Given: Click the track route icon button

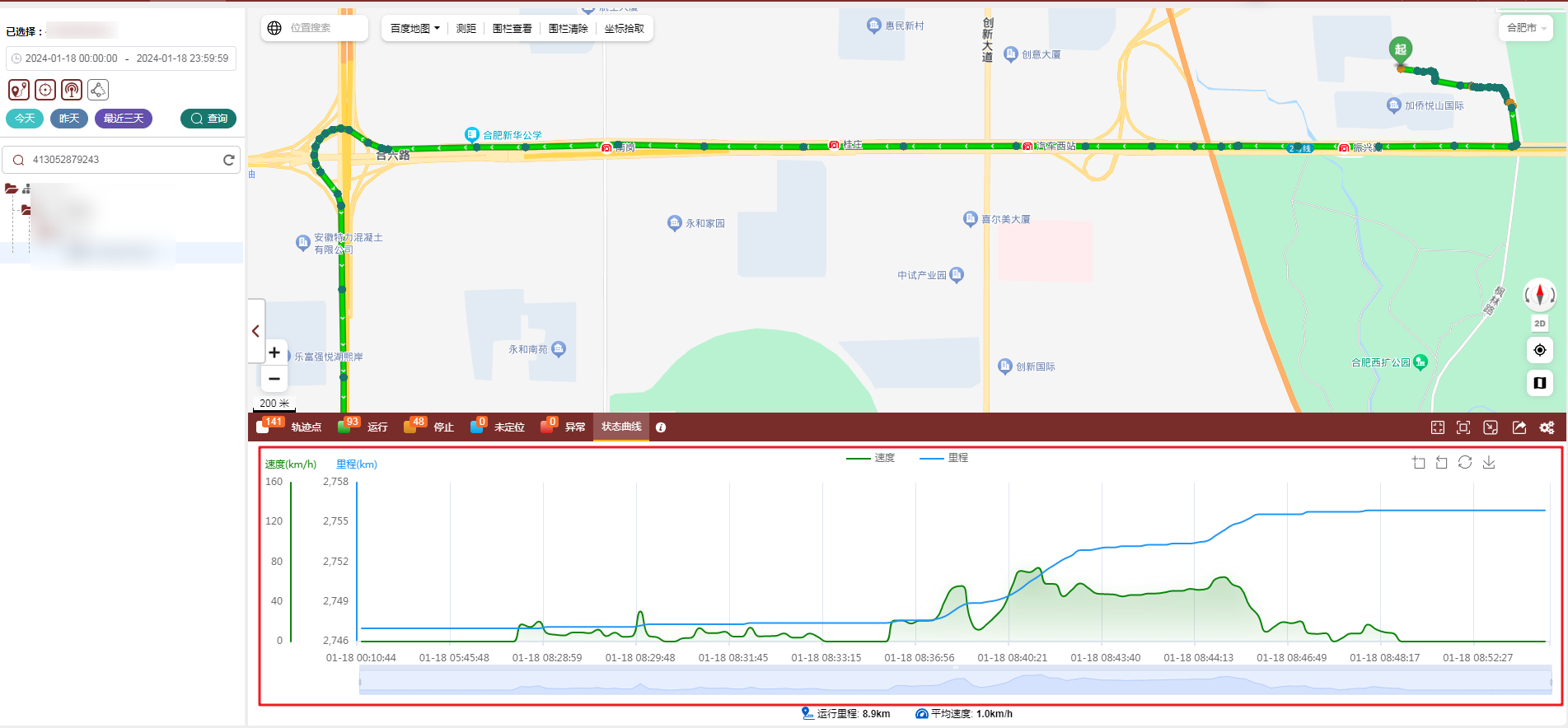Looking at the screenshot, I should [x=19, y=90].
